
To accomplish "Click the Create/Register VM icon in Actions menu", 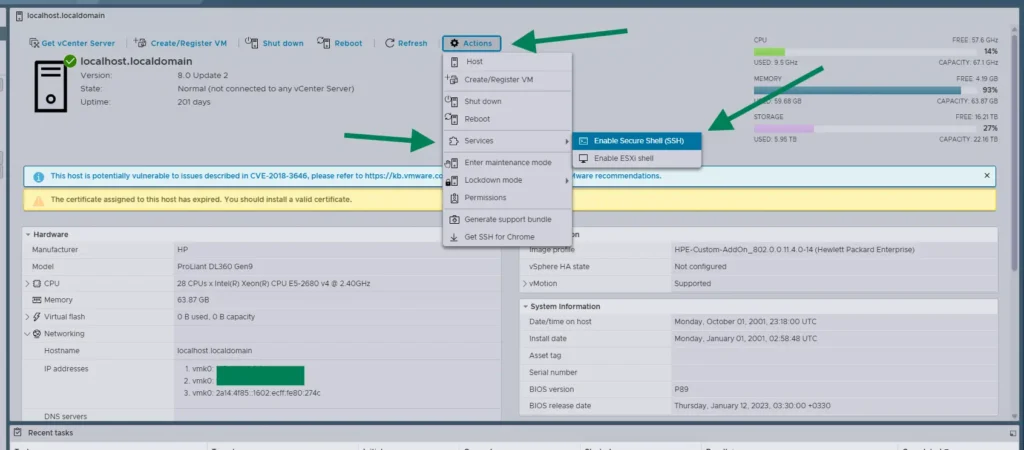I will (452, 79).
